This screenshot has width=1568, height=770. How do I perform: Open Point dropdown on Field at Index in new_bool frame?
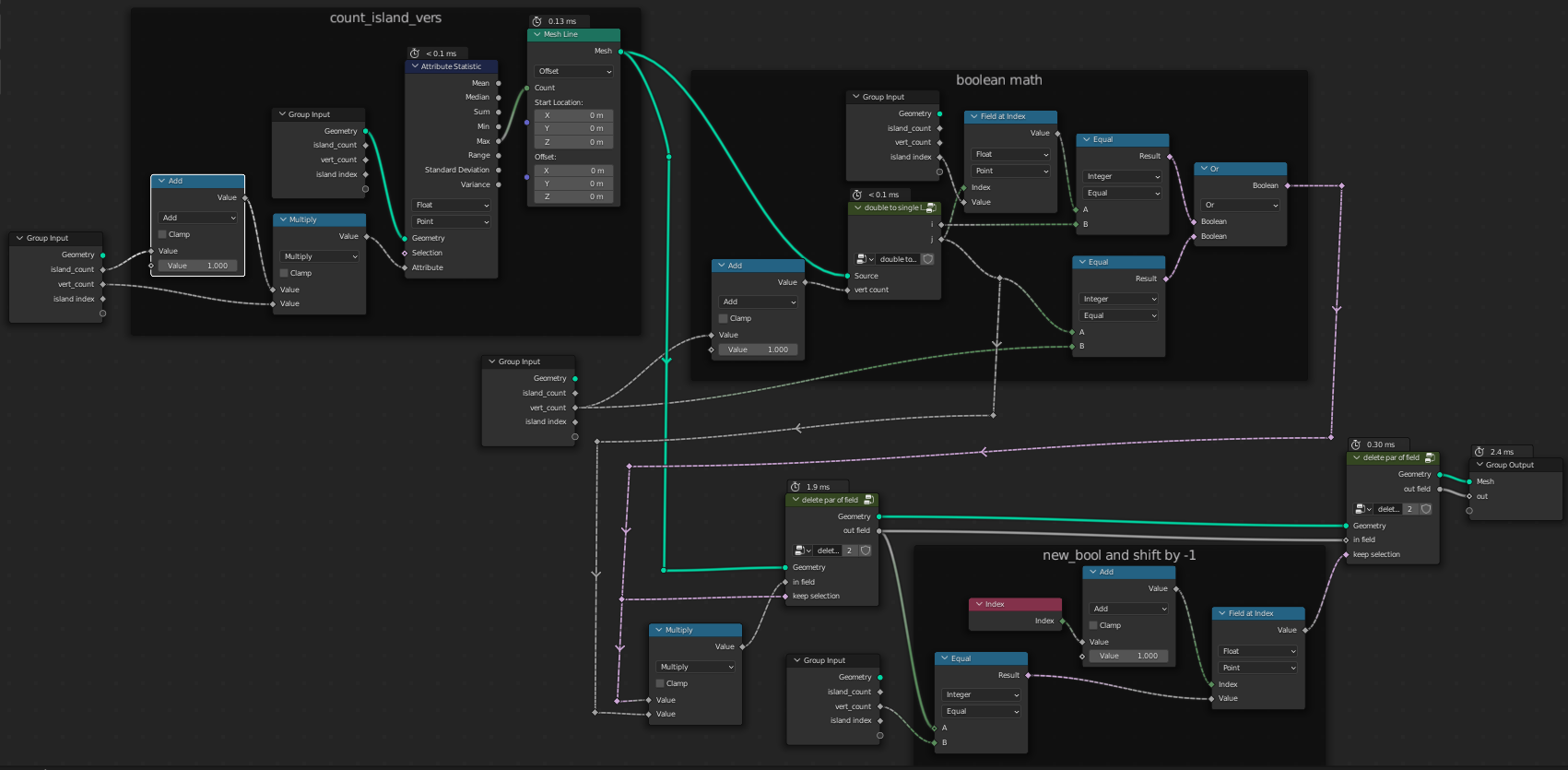coord(1258,668)
